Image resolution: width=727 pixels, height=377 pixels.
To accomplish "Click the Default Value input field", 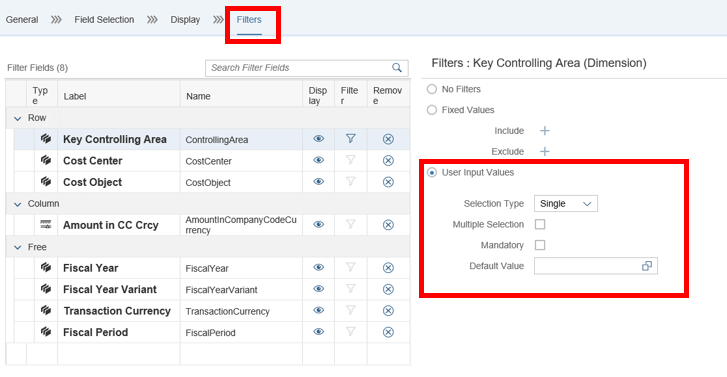I will [596, 266].
